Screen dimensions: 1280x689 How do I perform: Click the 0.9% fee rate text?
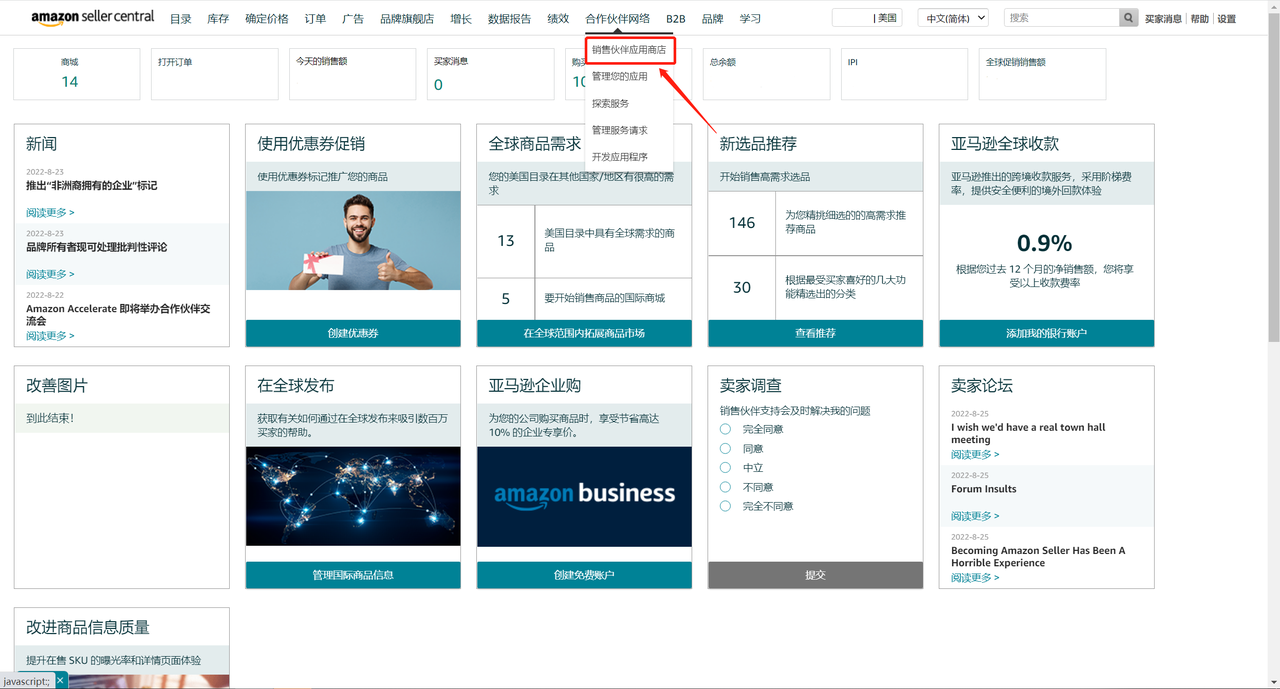tap(1045, 243)
